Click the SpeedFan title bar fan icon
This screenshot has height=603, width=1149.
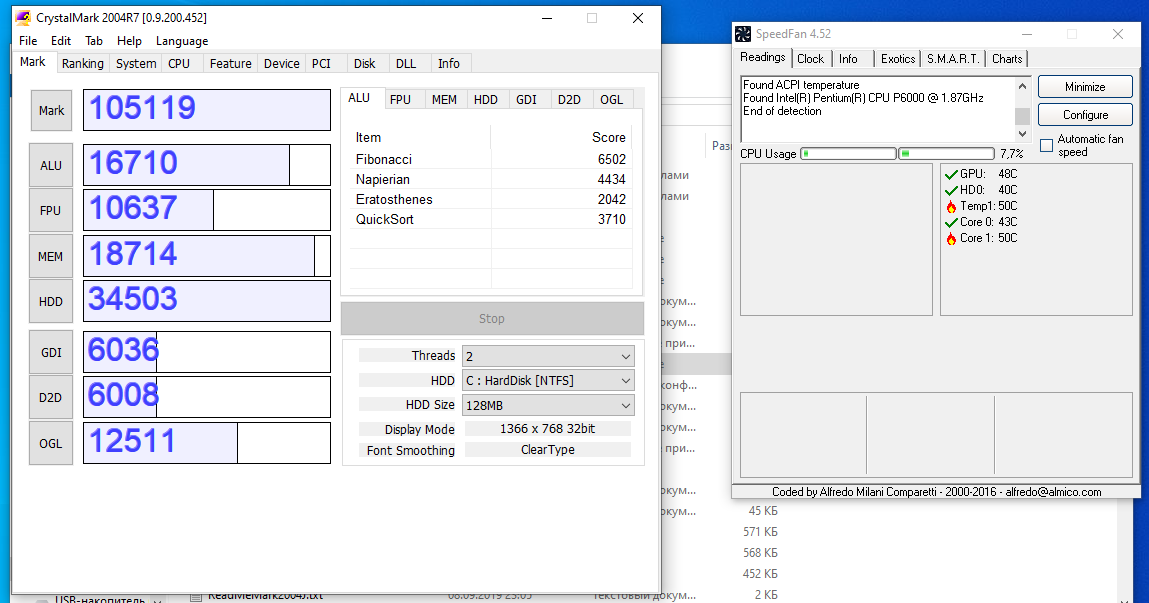pos(743,34)
